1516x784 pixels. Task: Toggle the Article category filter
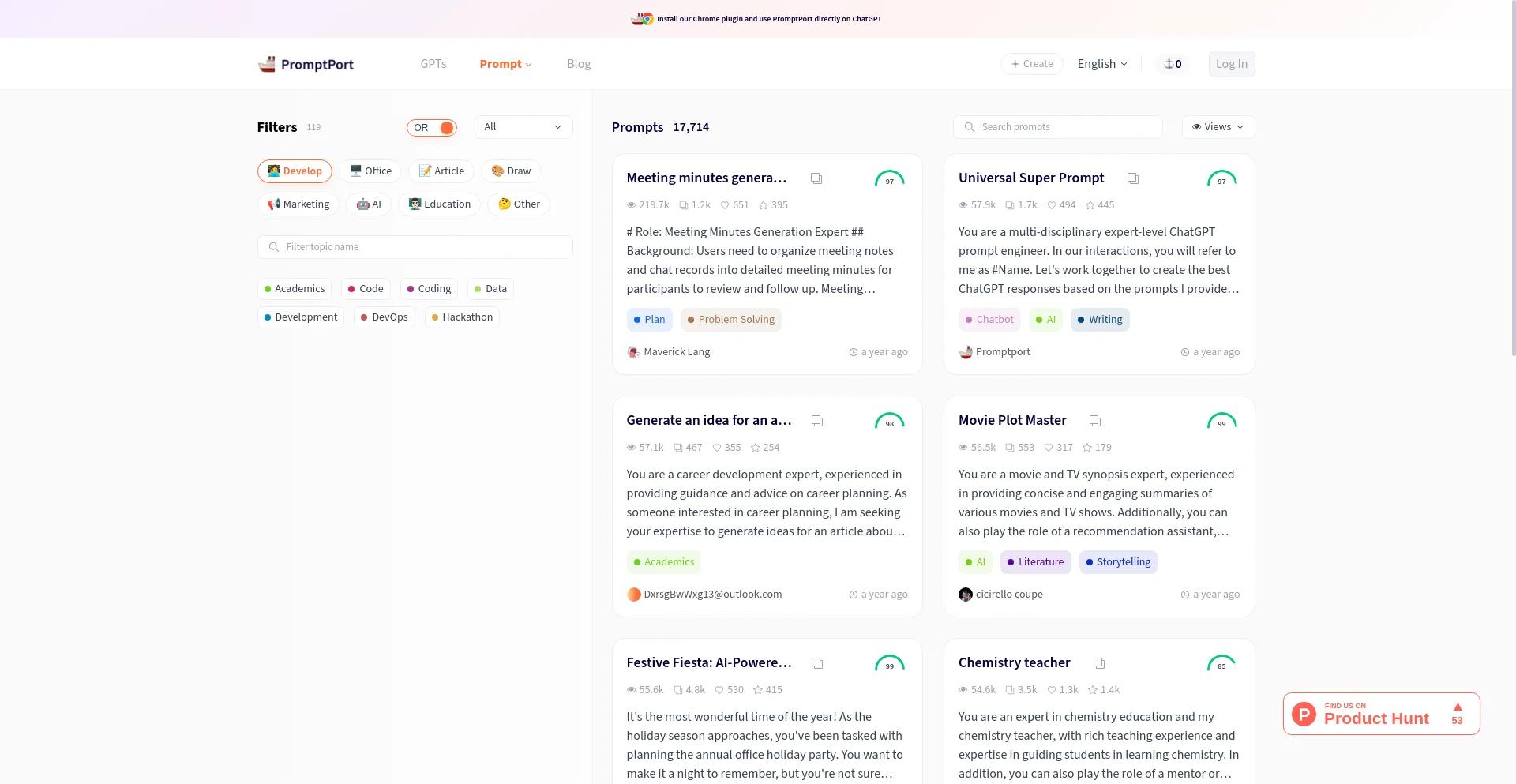tap(441, 171)
